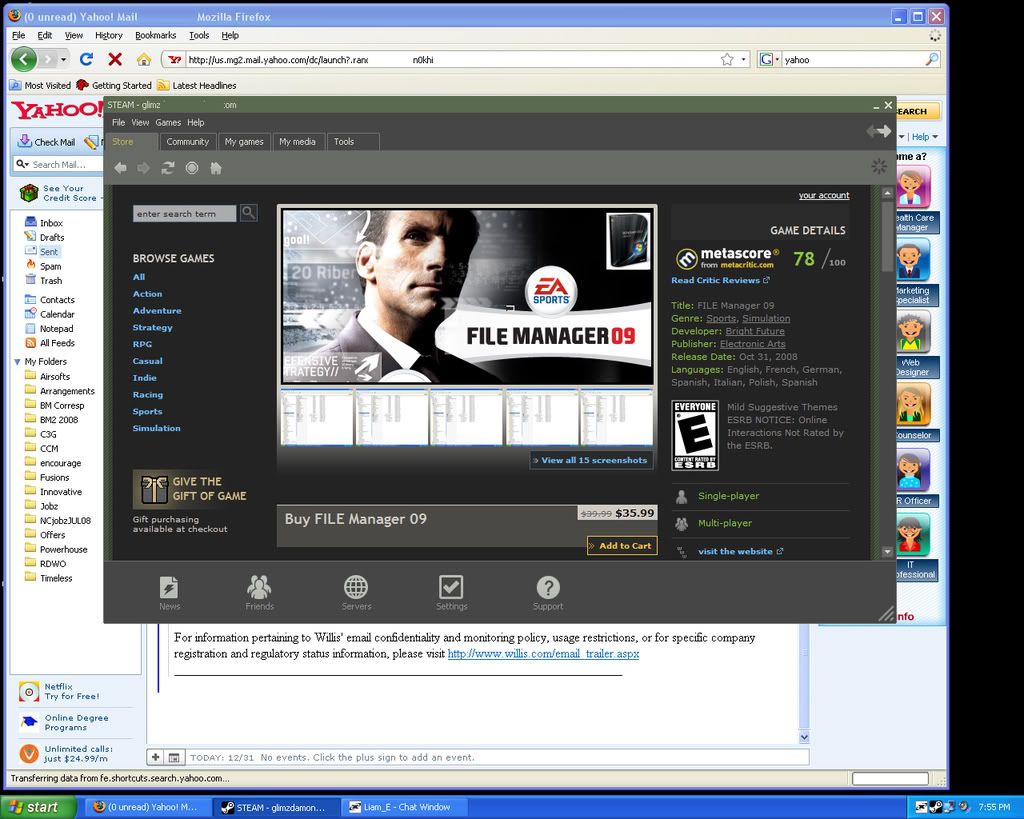Click Steam store back arrow icon
This screenshot has height=819, width=1024.
120,168
